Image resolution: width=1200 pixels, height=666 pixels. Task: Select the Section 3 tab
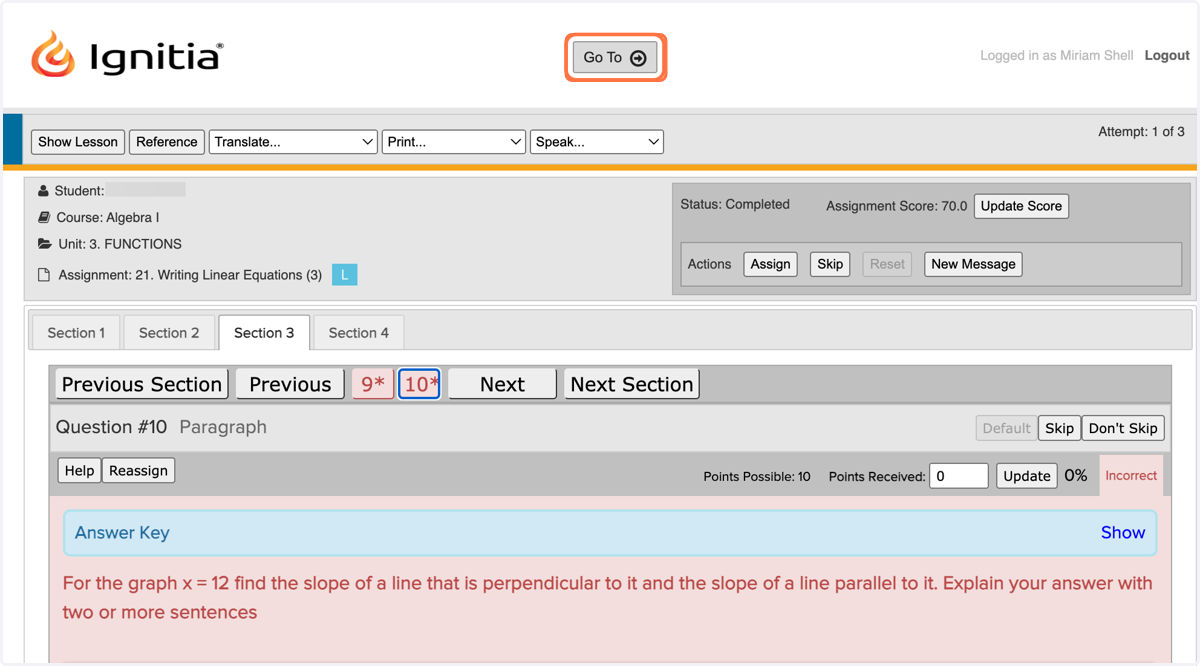click(x=264, y=333)
